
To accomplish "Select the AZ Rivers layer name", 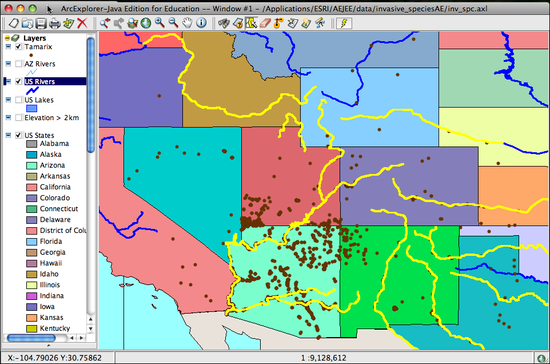I will coord(40,64).
